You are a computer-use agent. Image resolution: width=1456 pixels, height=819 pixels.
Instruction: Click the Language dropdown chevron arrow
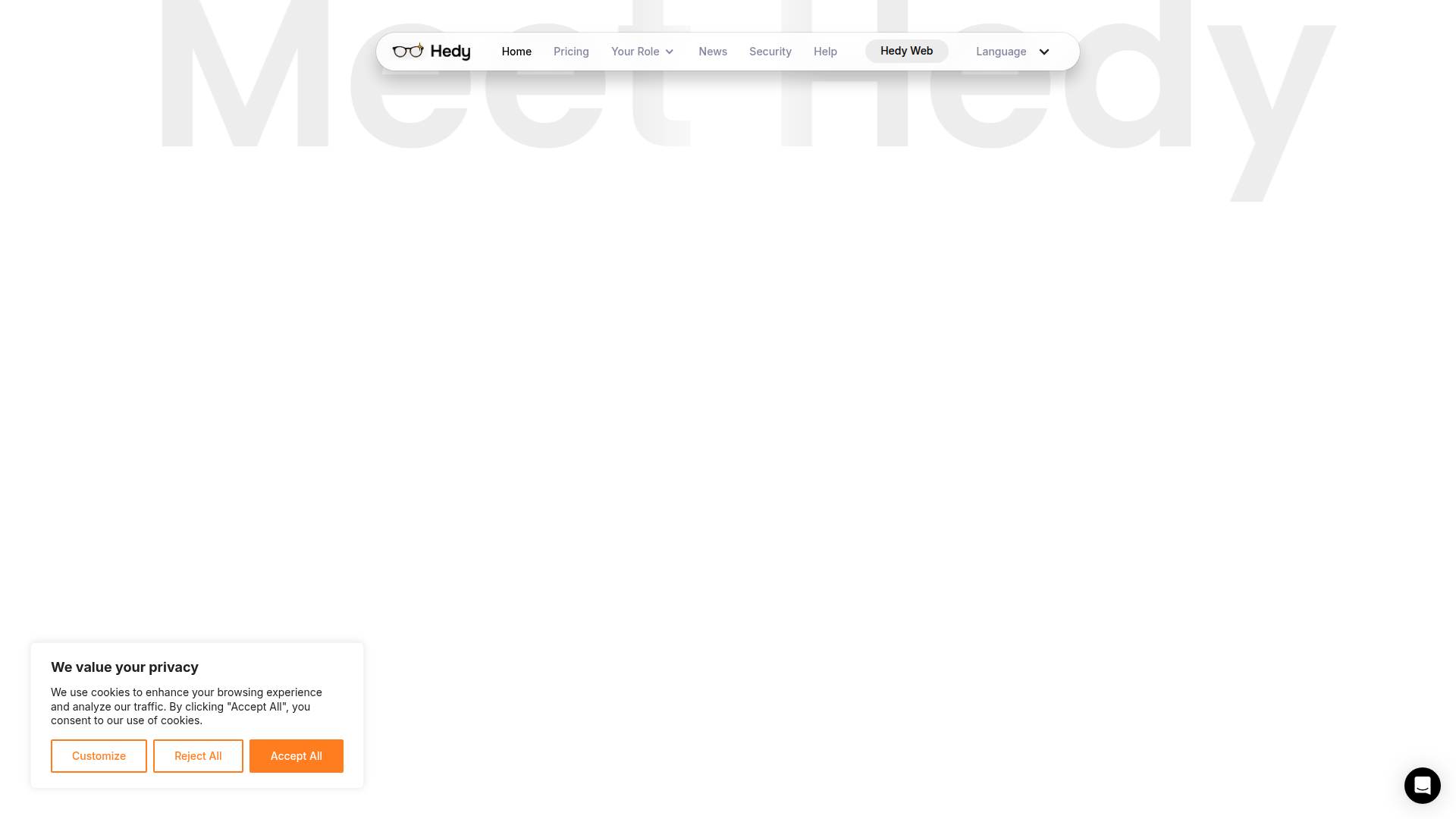point(1044,52)
